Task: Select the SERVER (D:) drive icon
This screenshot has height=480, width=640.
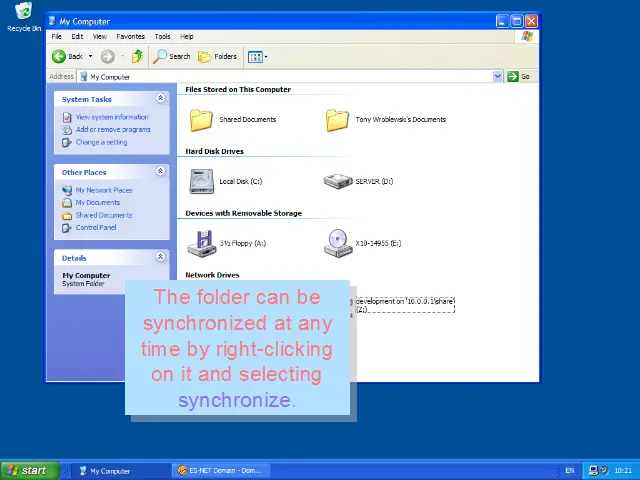Action: coord(337,181)
